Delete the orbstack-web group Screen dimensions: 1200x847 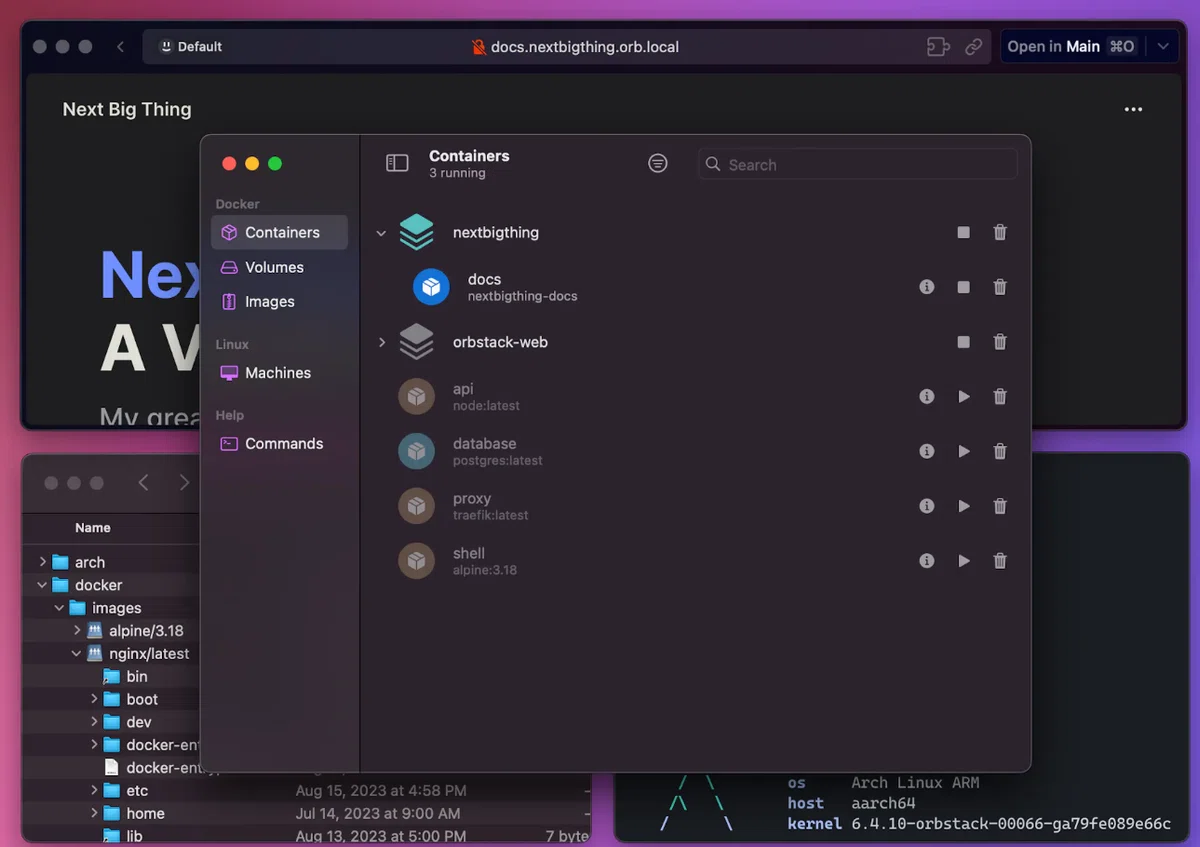pyautogui.click(x=1000, y=342)
